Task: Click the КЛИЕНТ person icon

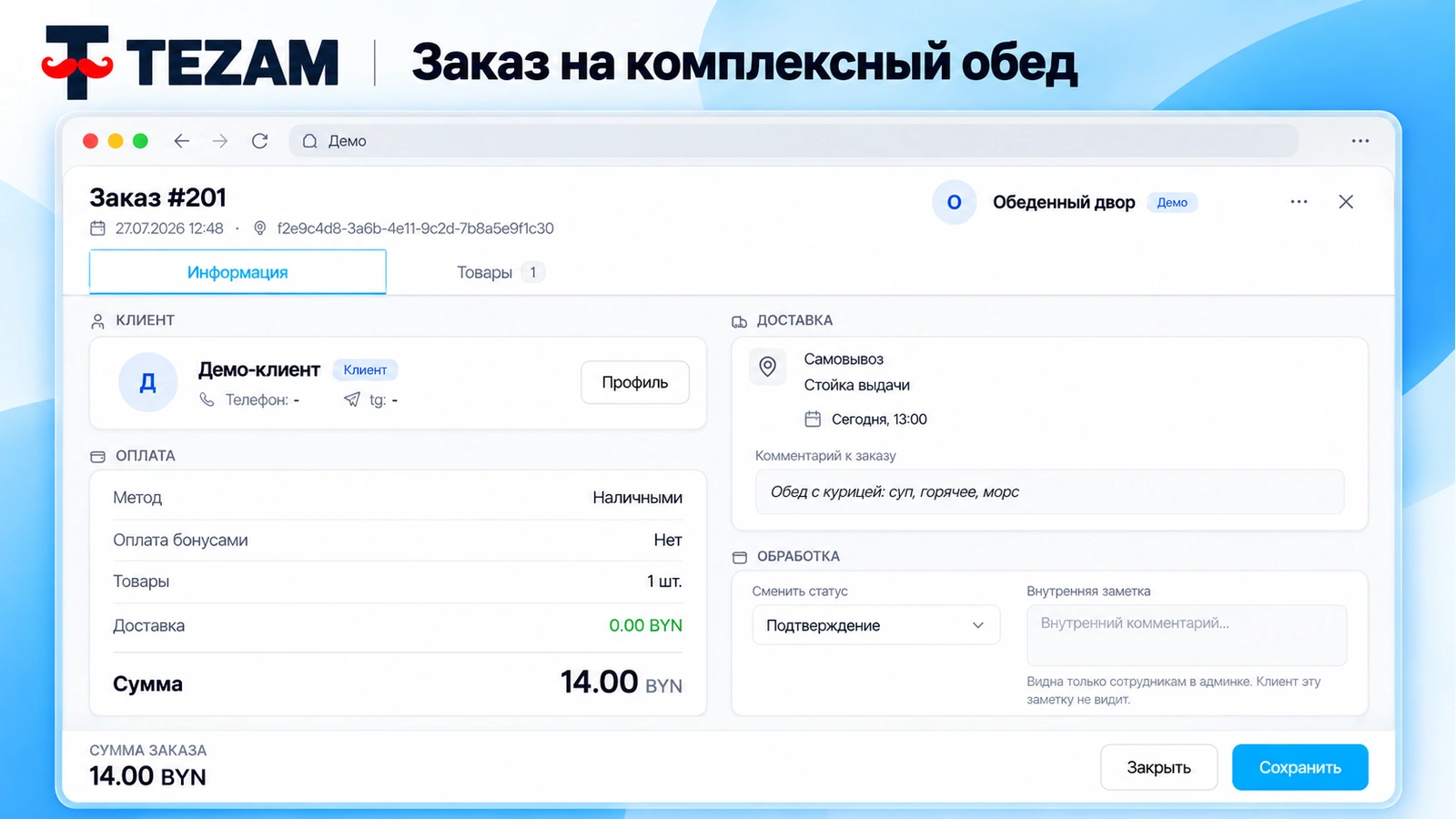Action: (x=97, y=321)
